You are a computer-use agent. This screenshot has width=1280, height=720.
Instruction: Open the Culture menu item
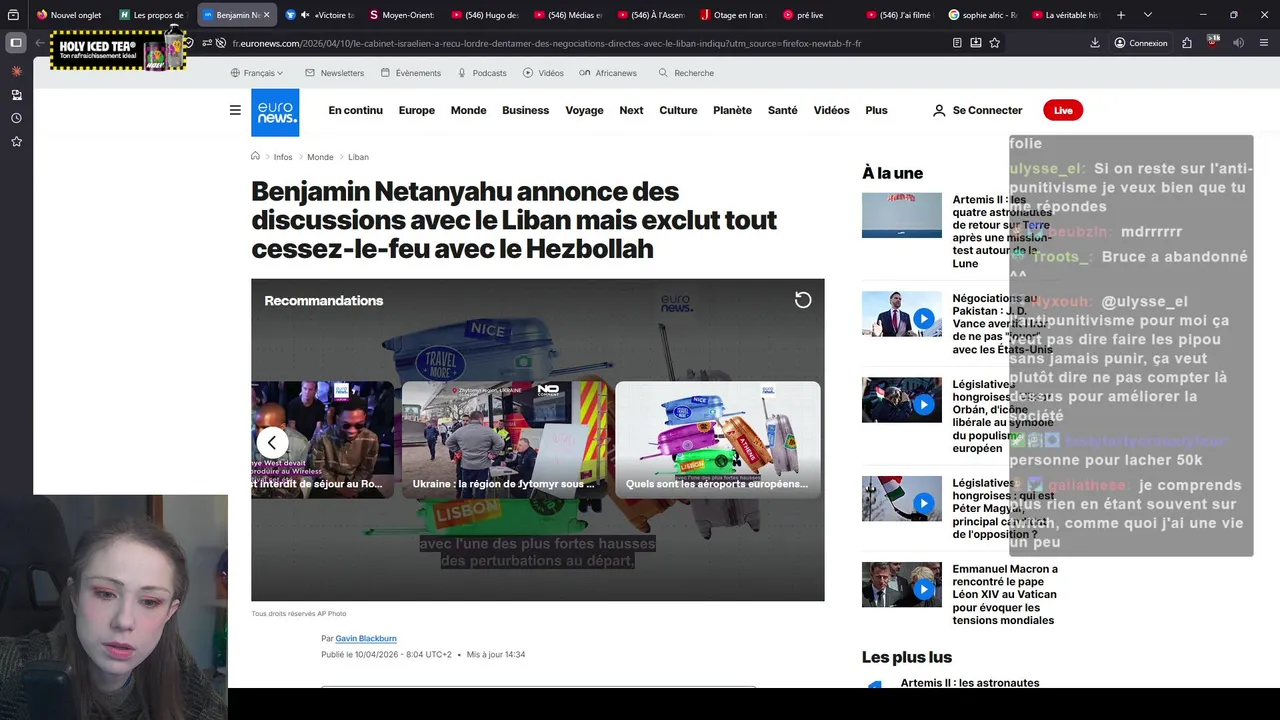(x=678, y=110)
